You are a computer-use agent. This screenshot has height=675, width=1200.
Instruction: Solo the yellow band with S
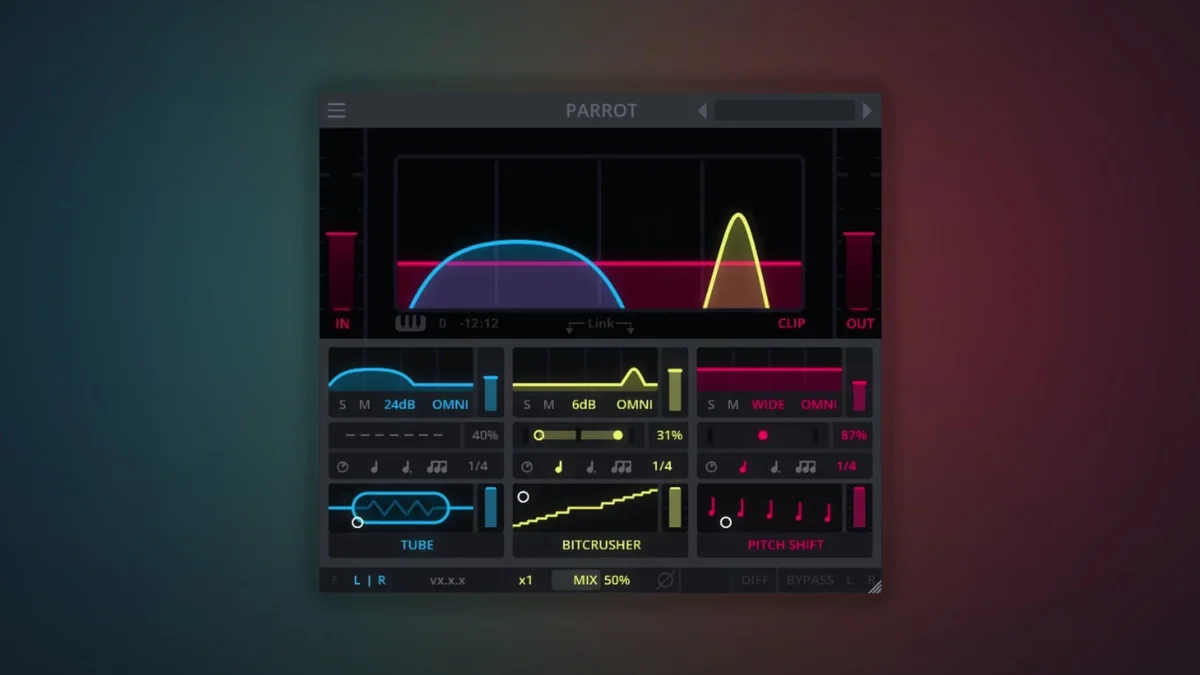tap(527, 405)
